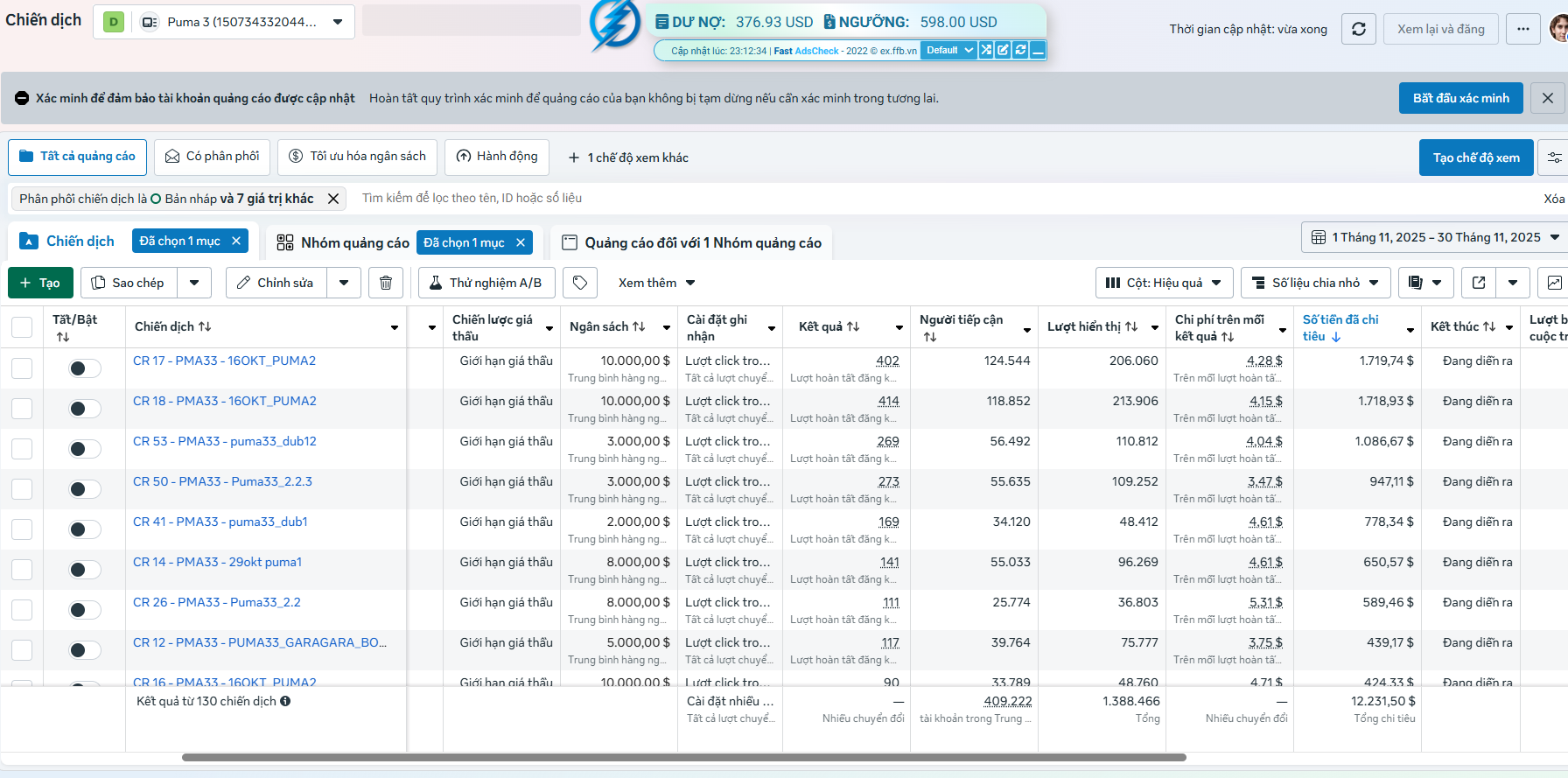
Task: Open the view settings sliders icon
Action: (x=1554, y=158)
